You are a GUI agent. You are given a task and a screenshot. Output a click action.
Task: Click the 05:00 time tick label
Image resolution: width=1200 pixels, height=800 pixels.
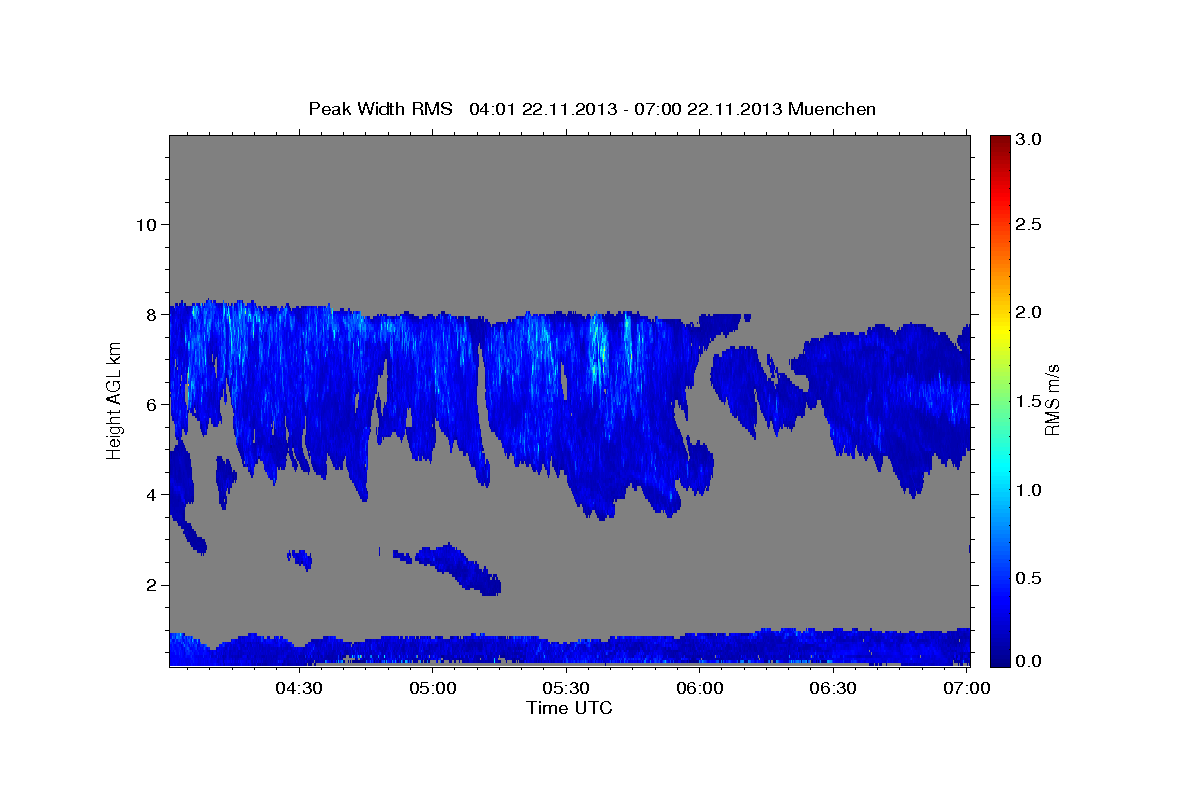click(x=433, y=688)
